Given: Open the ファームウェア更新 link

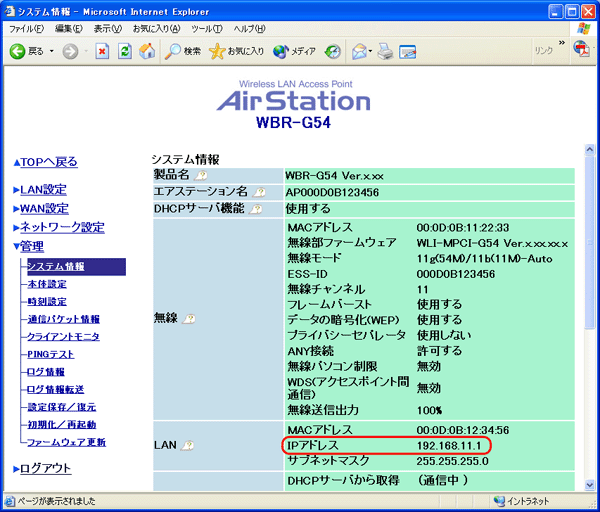Looking at the screenshot, I should [x=67, y=442].
